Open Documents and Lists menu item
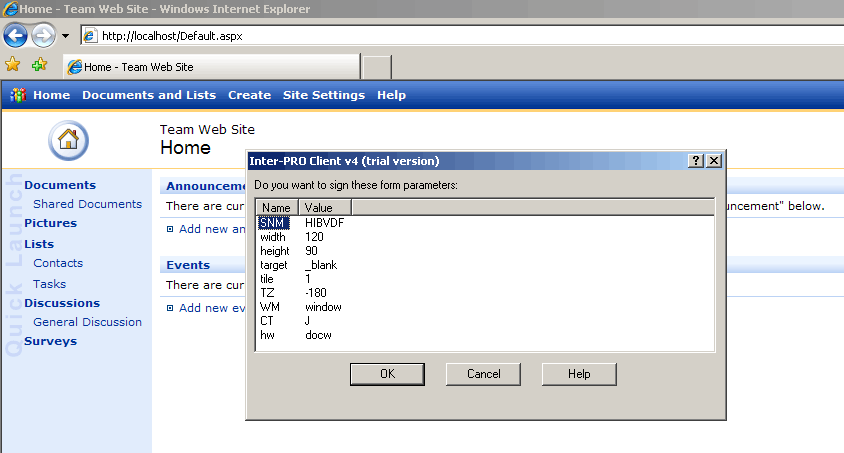 coord(149,95)
